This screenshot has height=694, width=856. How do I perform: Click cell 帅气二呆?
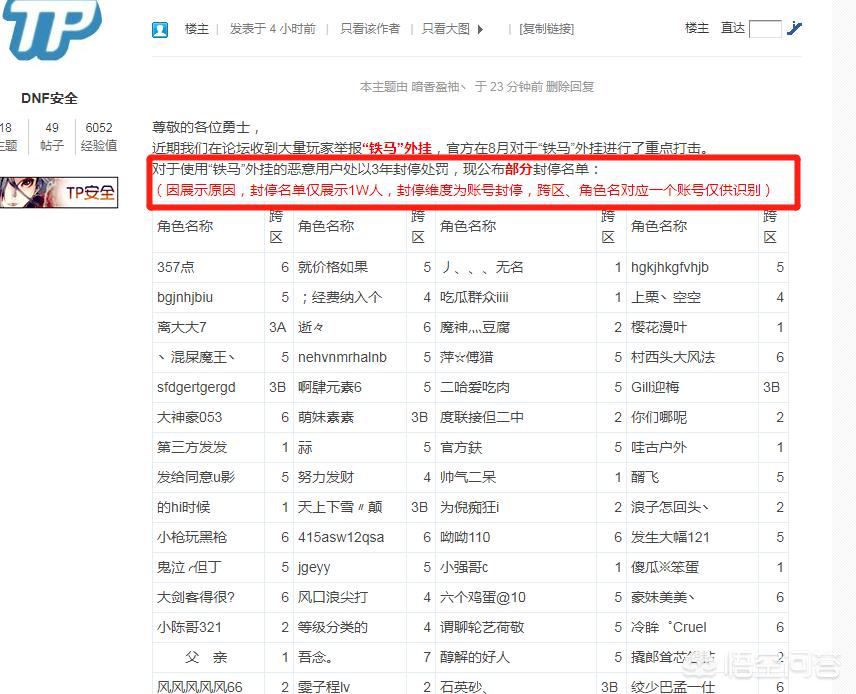[x=468, y=477]
